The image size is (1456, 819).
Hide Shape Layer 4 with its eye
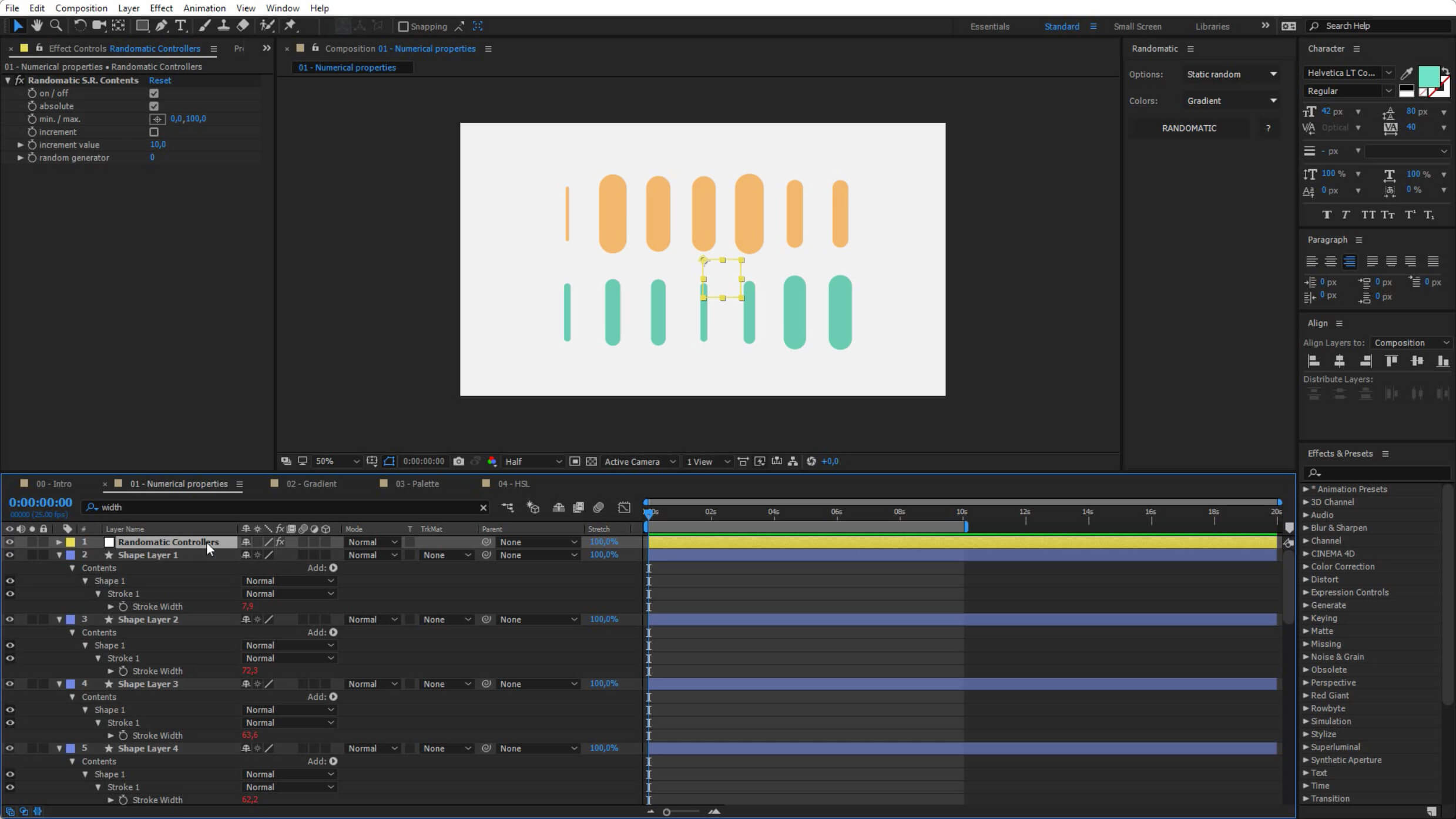[9, 749]
